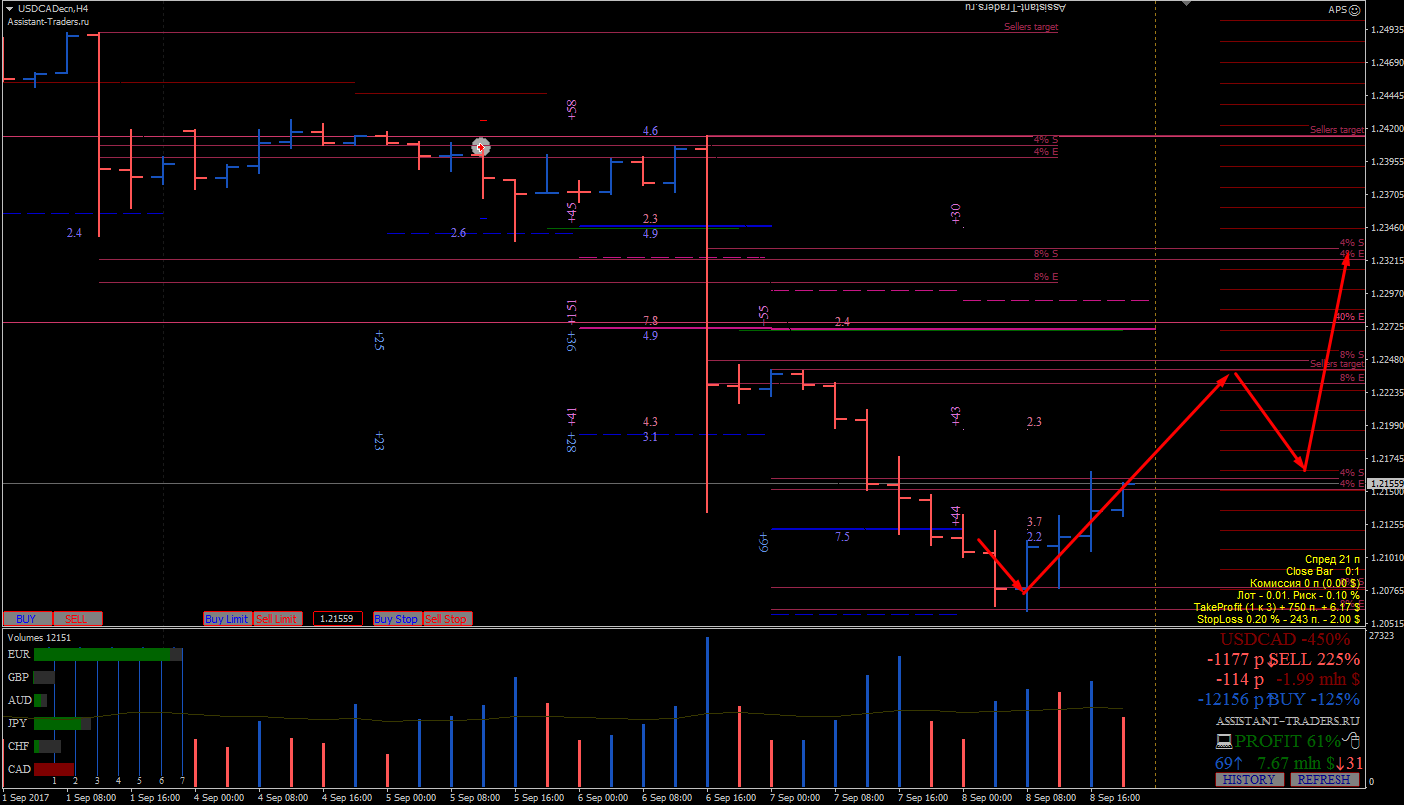
Task: Click the SELL 225% text
Action: 1315,659
